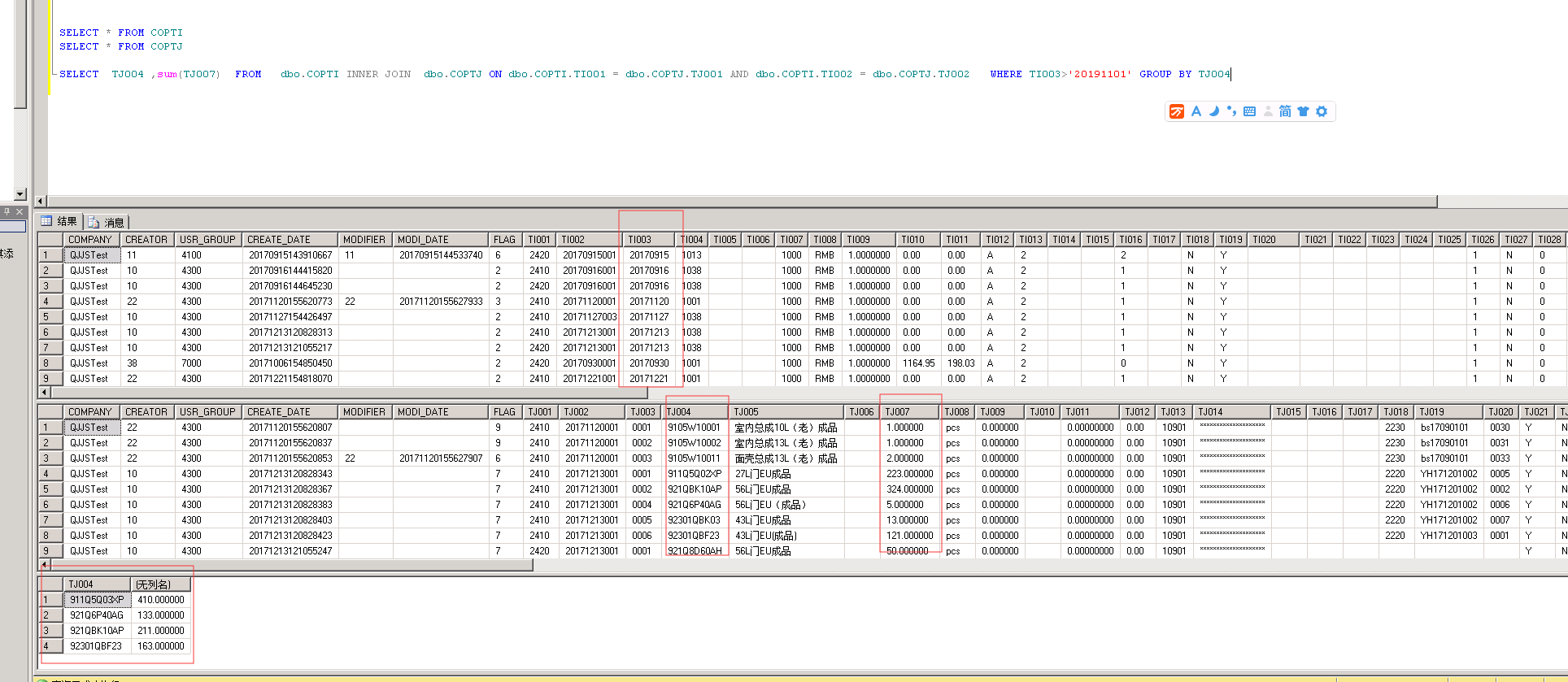1568x682 pixels.
Task: Click cell 921Q6P40AG in the summary grid
Action: (x=97, y=615)
